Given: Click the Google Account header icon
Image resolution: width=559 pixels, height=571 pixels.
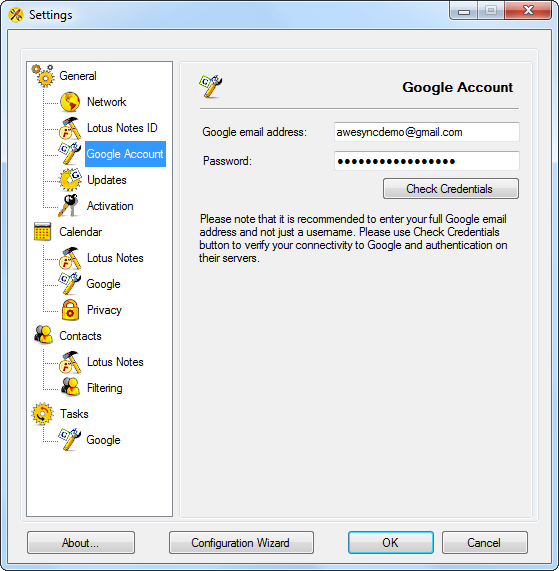Looking at the screenshot, I should click(210, 87).
